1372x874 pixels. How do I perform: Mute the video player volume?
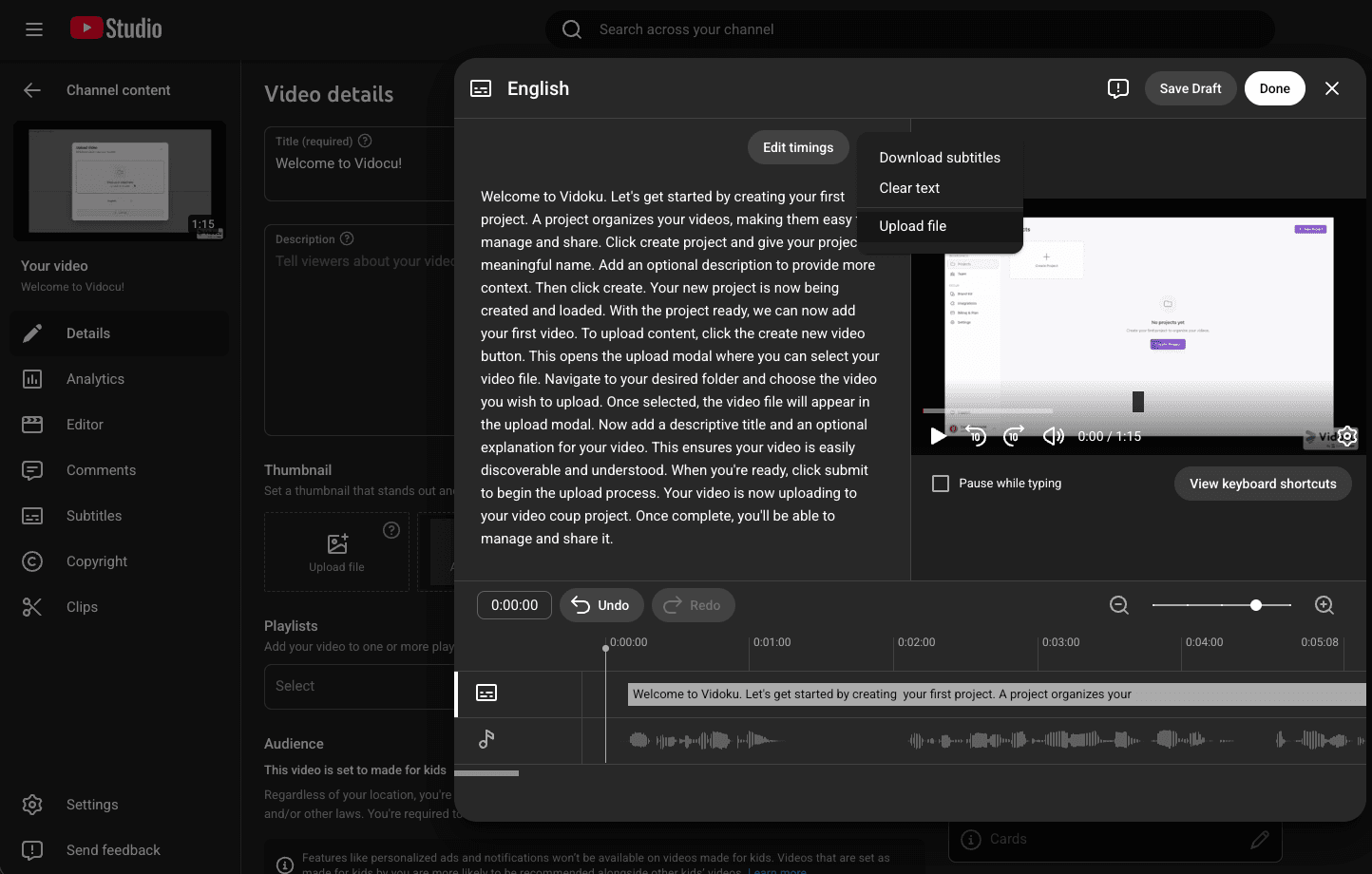pos(1053,436)
